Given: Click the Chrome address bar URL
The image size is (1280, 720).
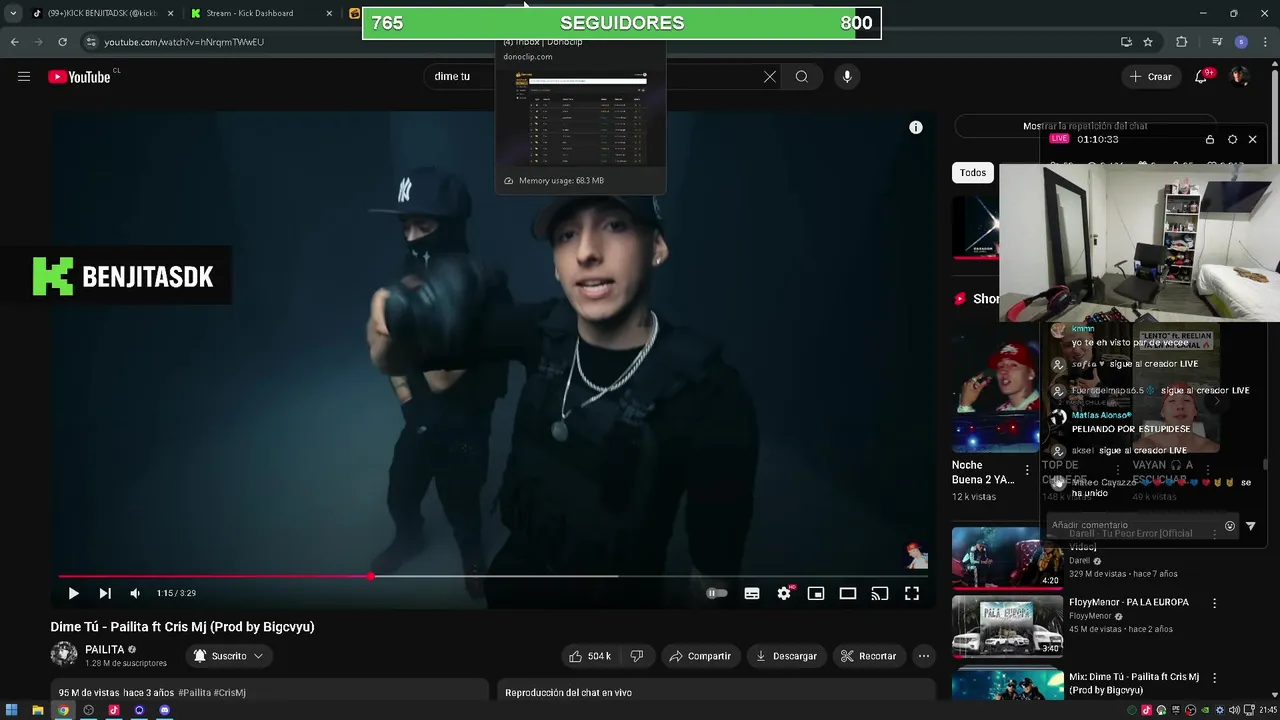Looking at the screenshot, I should [x=184, y=42].
